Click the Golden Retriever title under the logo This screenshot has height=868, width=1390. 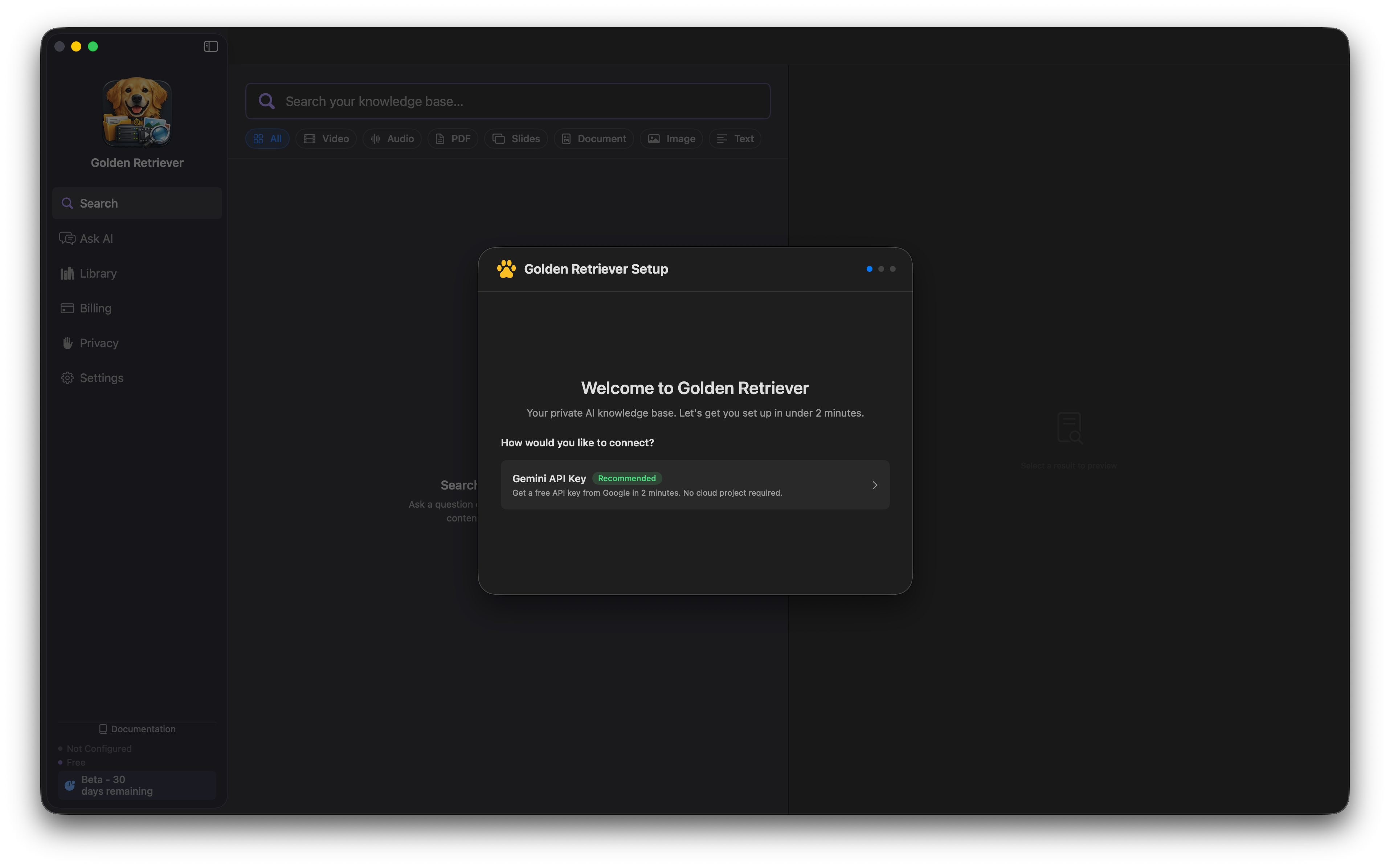(x=137, y=163)
